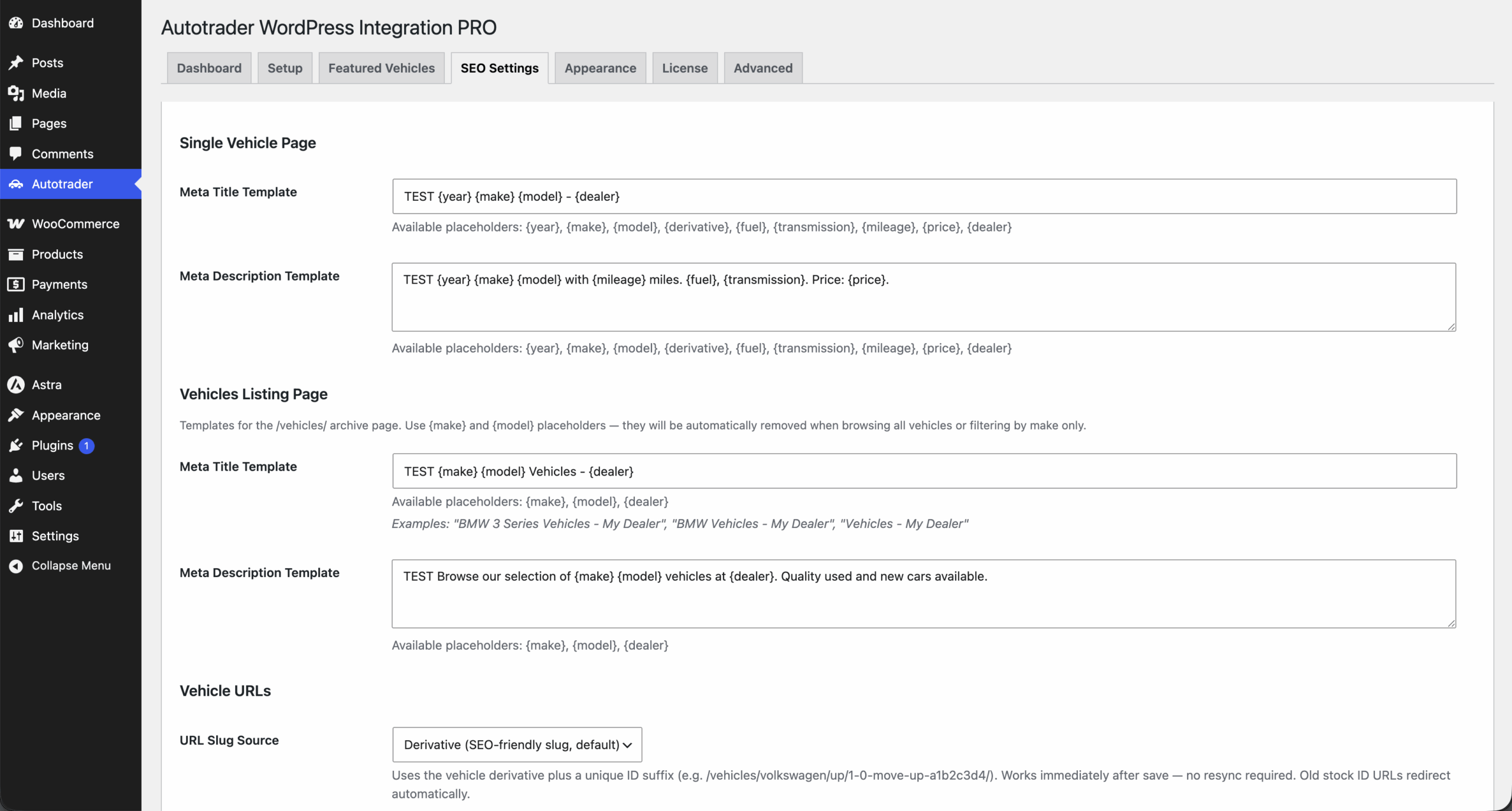Click into Vehicles Listing Meta Description textarea
Image resolution: width=1512 pixels, height=811 pixels.
[x=924, y=594]
